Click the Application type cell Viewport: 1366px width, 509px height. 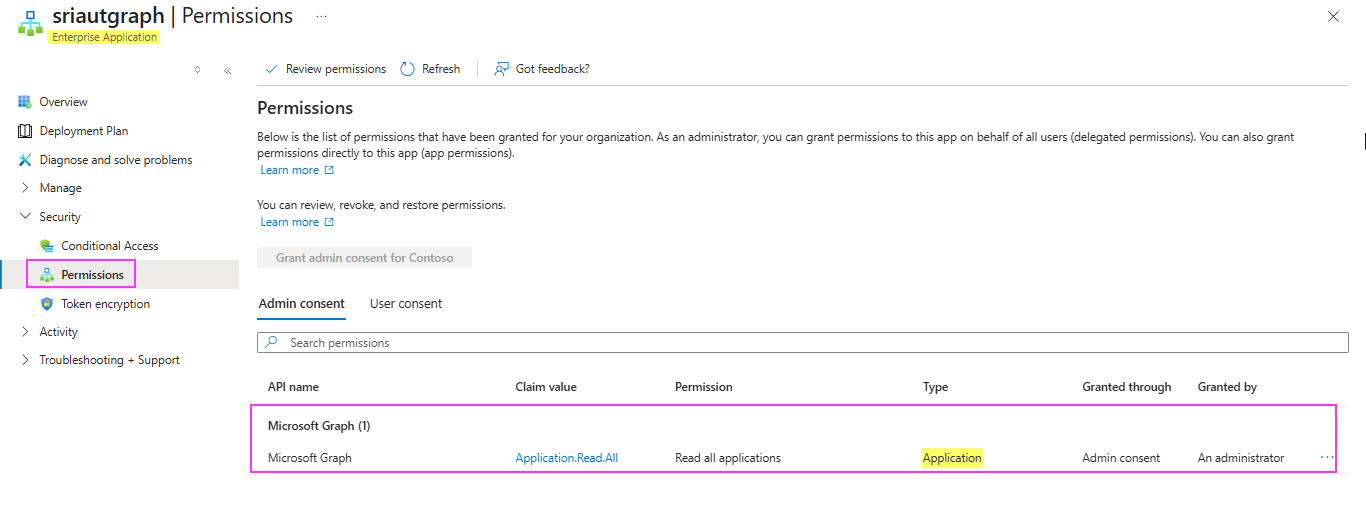[952, 458]
